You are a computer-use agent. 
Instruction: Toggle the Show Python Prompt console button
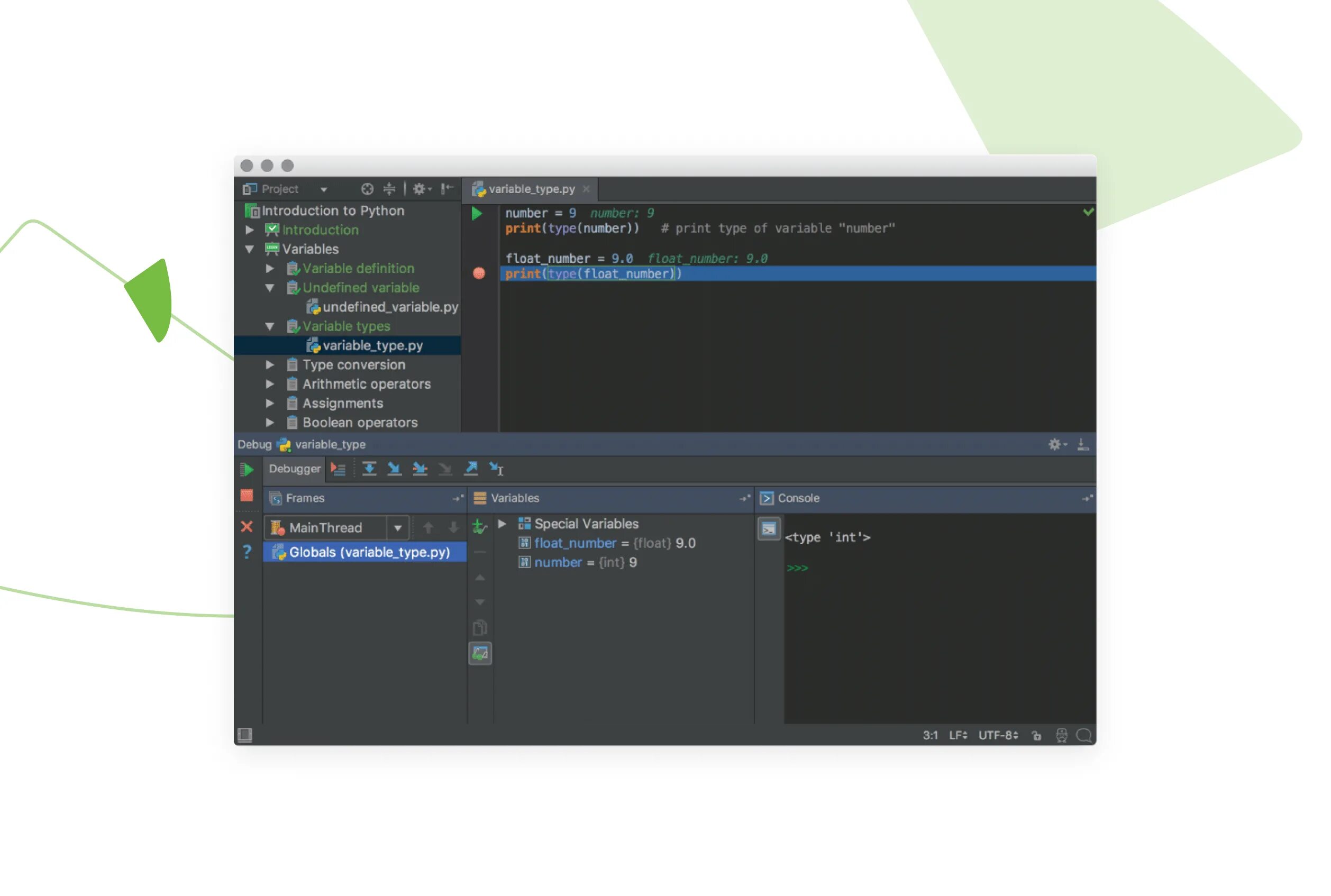769,529
